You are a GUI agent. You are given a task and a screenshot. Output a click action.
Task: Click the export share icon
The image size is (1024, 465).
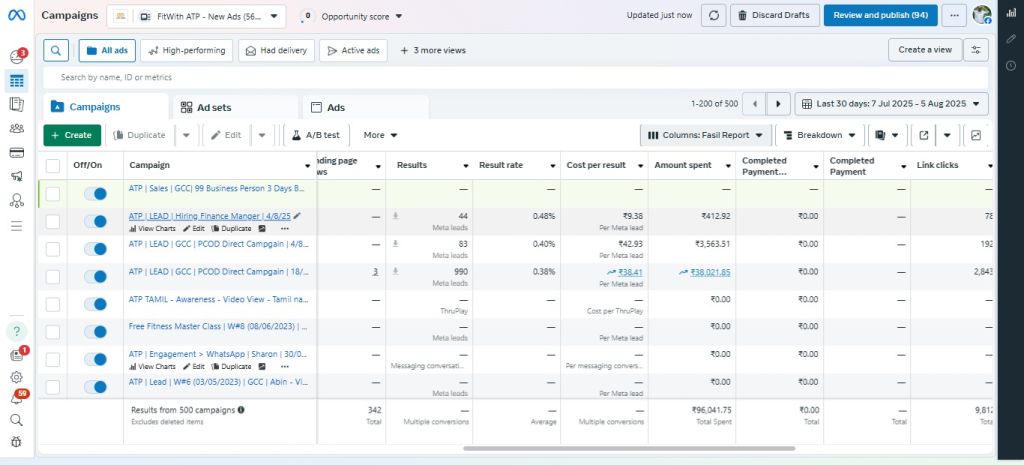(923, 135)
